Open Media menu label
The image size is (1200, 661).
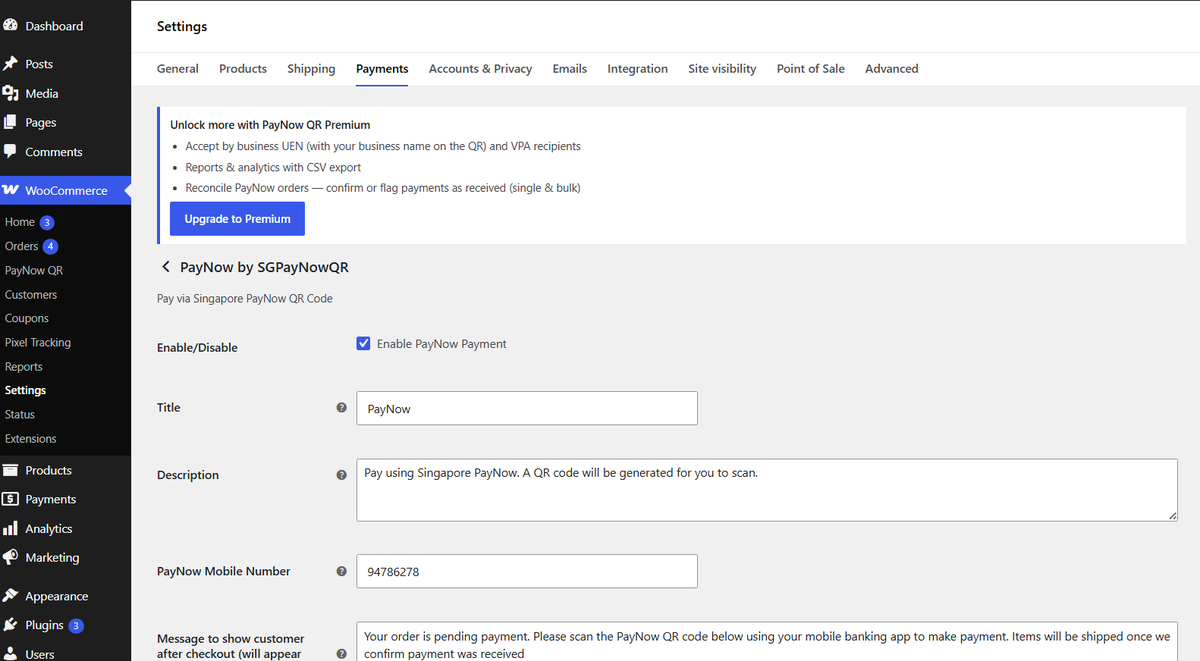tap(42, 93)
